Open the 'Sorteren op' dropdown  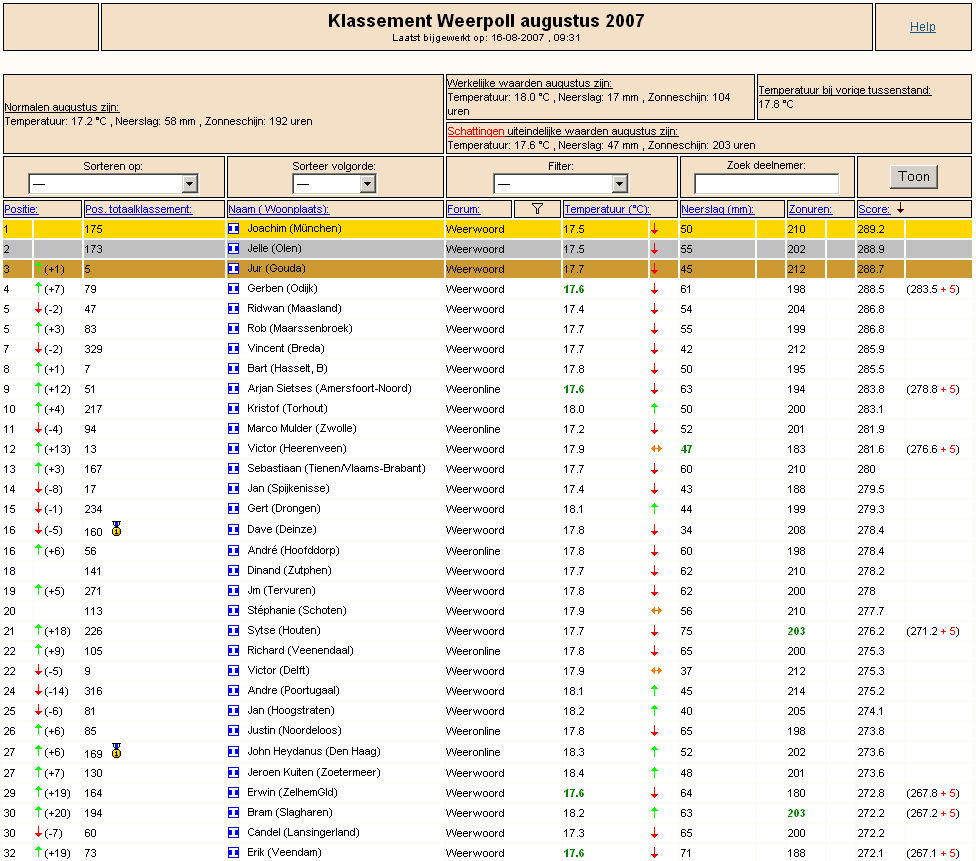pos(113,184)
